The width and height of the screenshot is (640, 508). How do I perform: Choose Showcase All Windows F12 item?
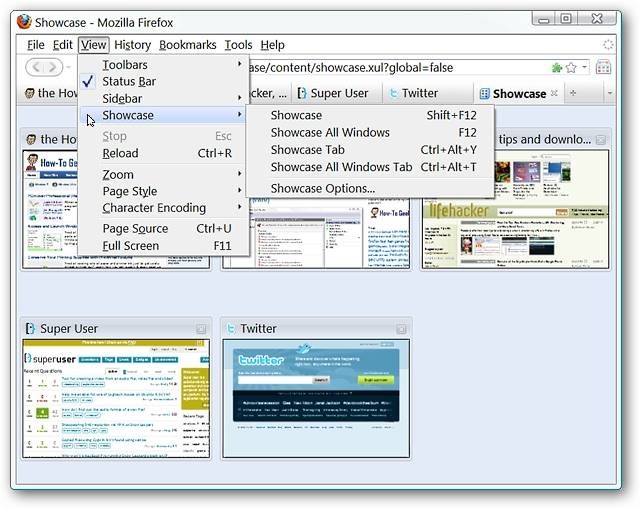coord(370,132)
